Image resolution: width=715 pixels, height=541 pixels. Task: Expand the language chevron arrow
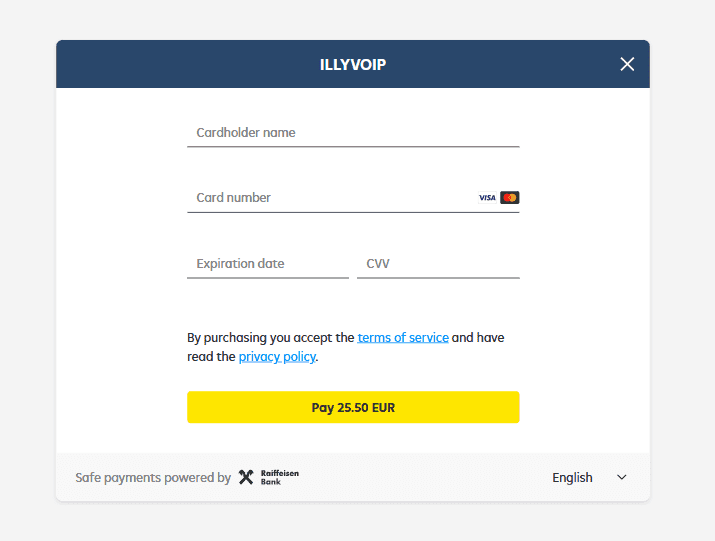click(621, 477)
